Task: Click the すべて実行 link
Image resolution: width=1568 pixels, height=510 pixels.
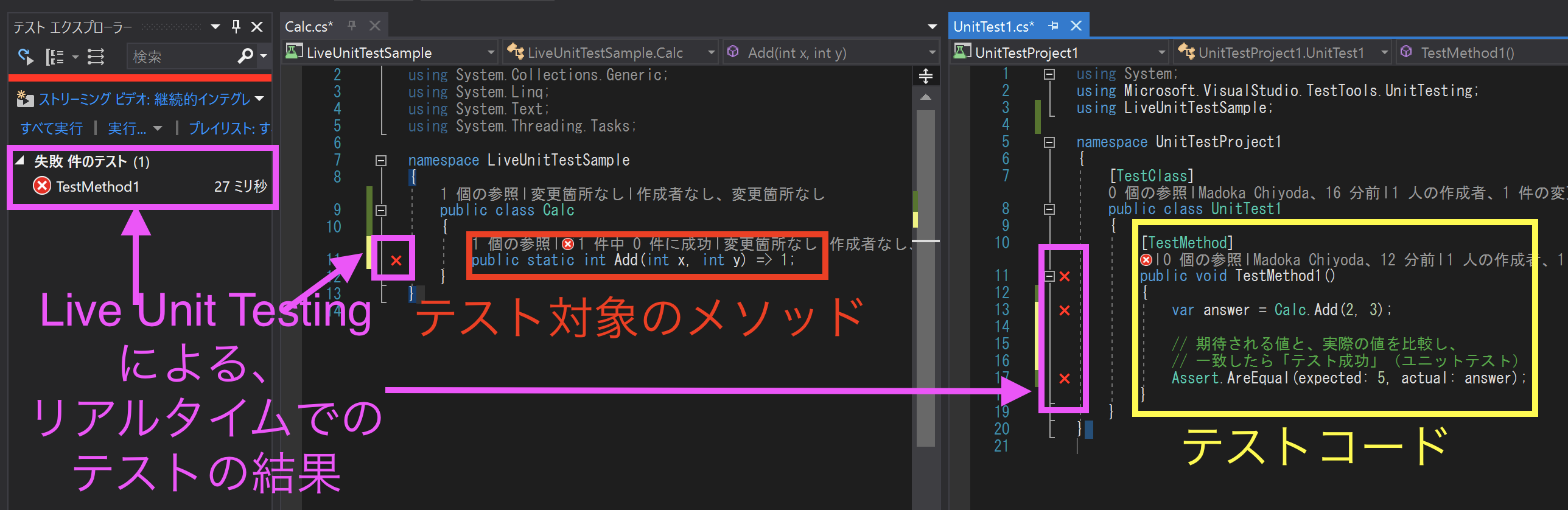Action: 52,128
